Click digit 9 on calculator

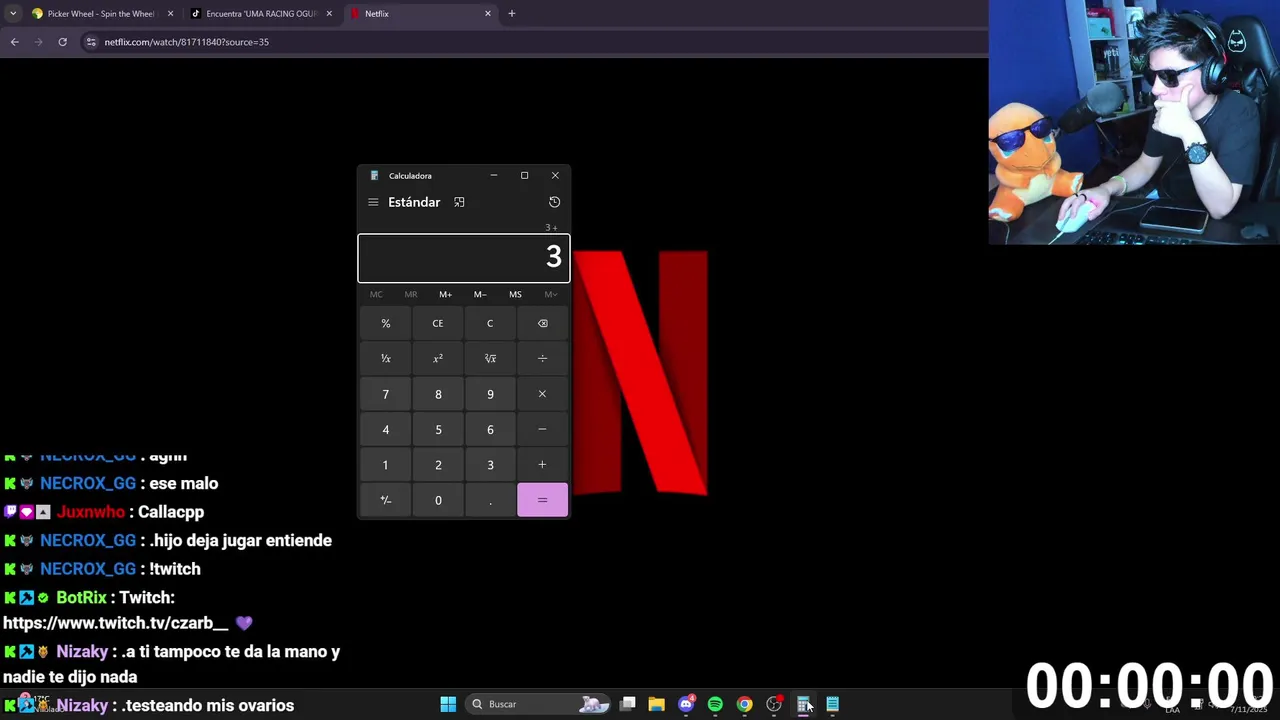[490, 394]
